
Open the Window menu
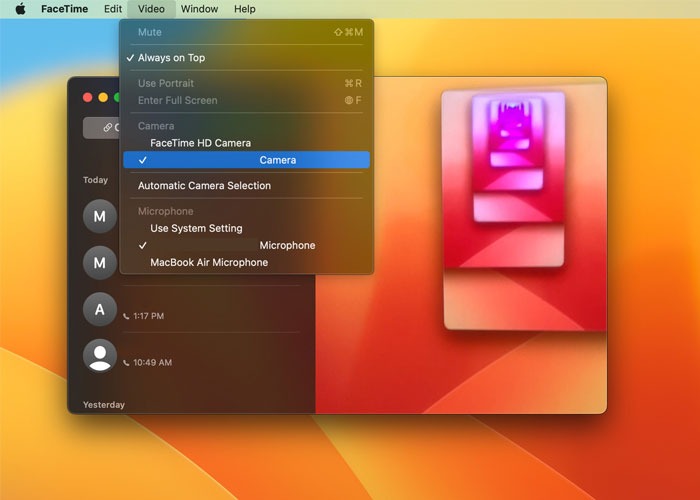pos(199,8)
